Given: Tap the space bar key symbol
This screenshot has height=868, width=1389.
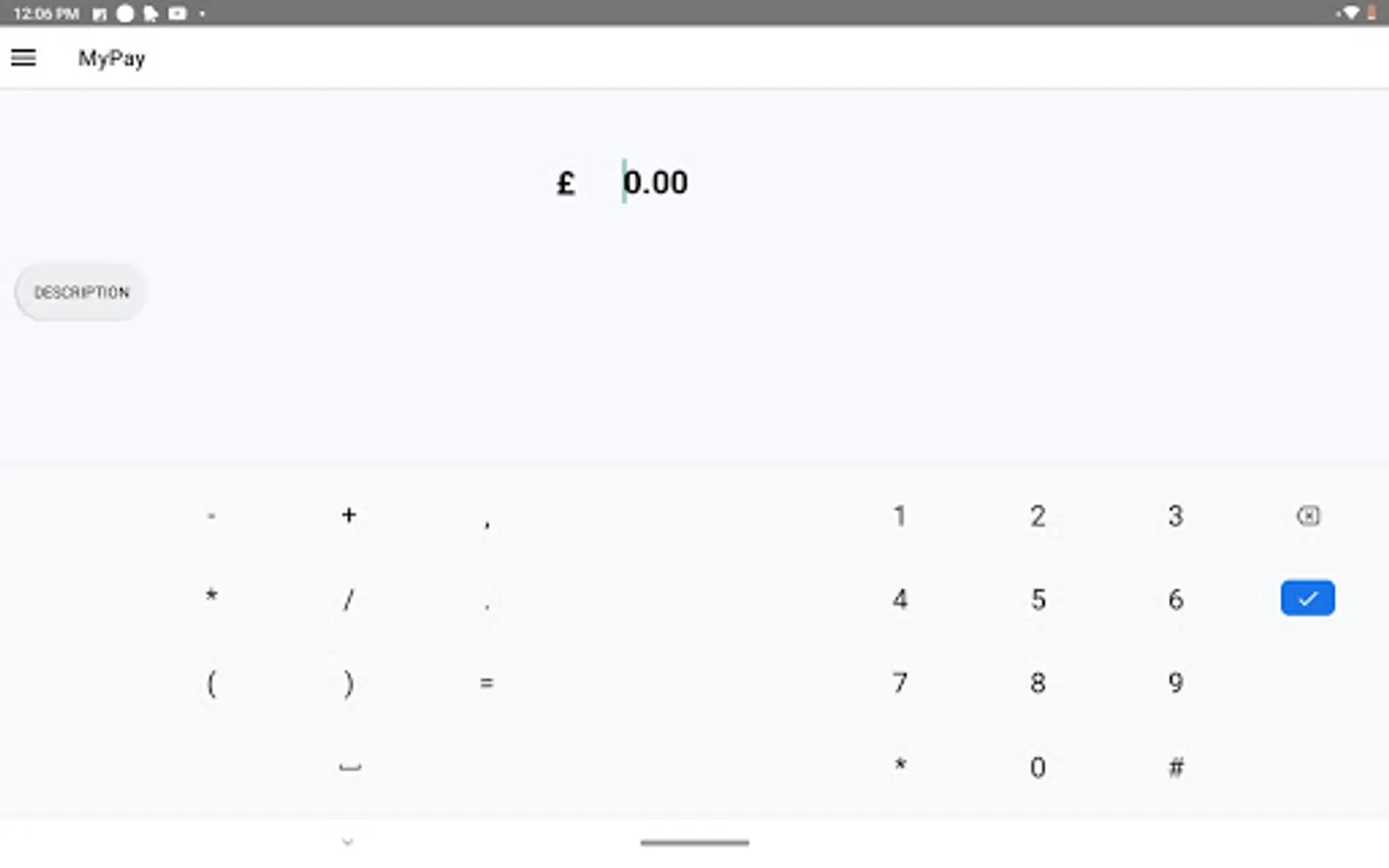Looking at the screenshot, I should 350,767.
